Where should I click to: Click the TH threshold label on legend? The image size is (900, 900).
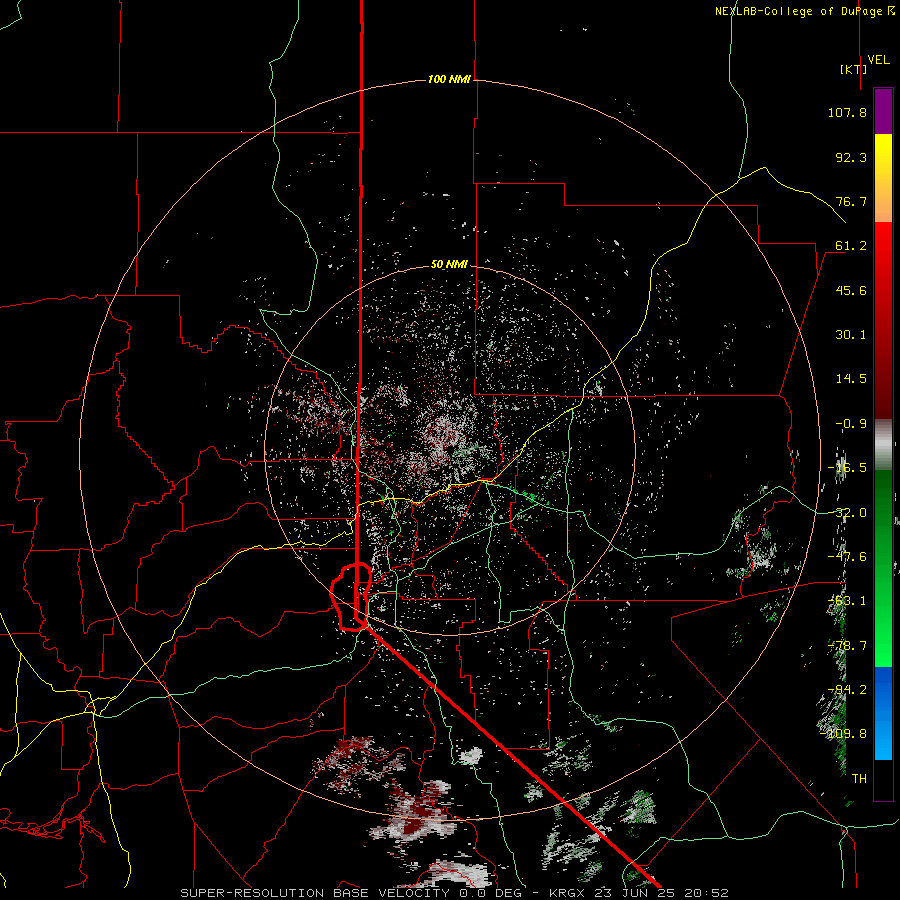(859, 779)
